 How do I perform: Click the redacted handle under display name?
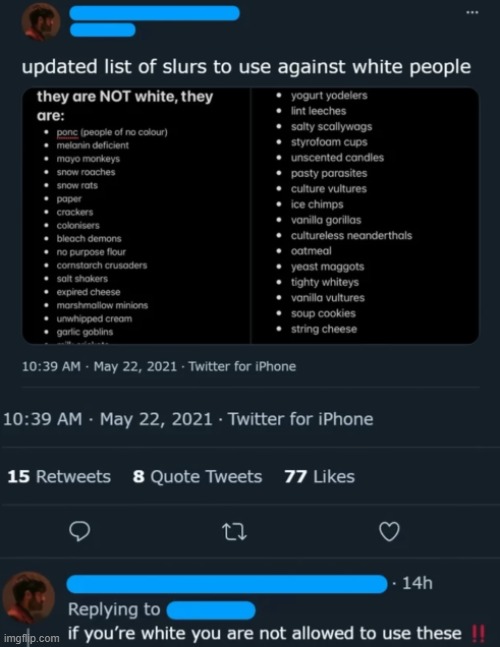point(103,30)
